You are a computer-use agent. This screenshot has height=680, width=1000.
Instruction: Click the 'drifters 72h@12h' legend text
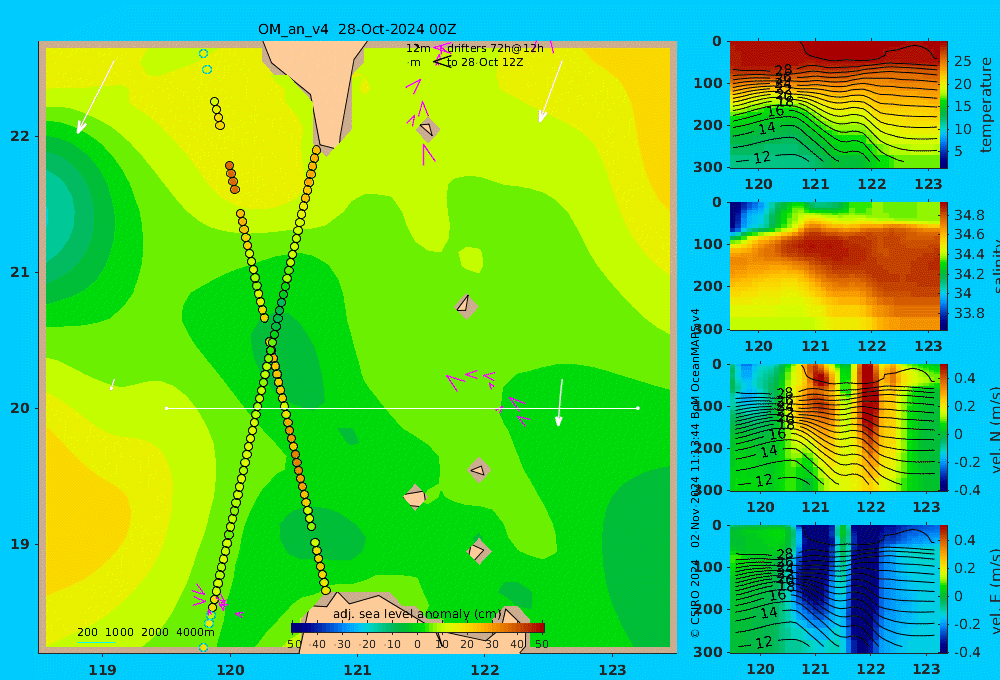(x=495, y=48)
